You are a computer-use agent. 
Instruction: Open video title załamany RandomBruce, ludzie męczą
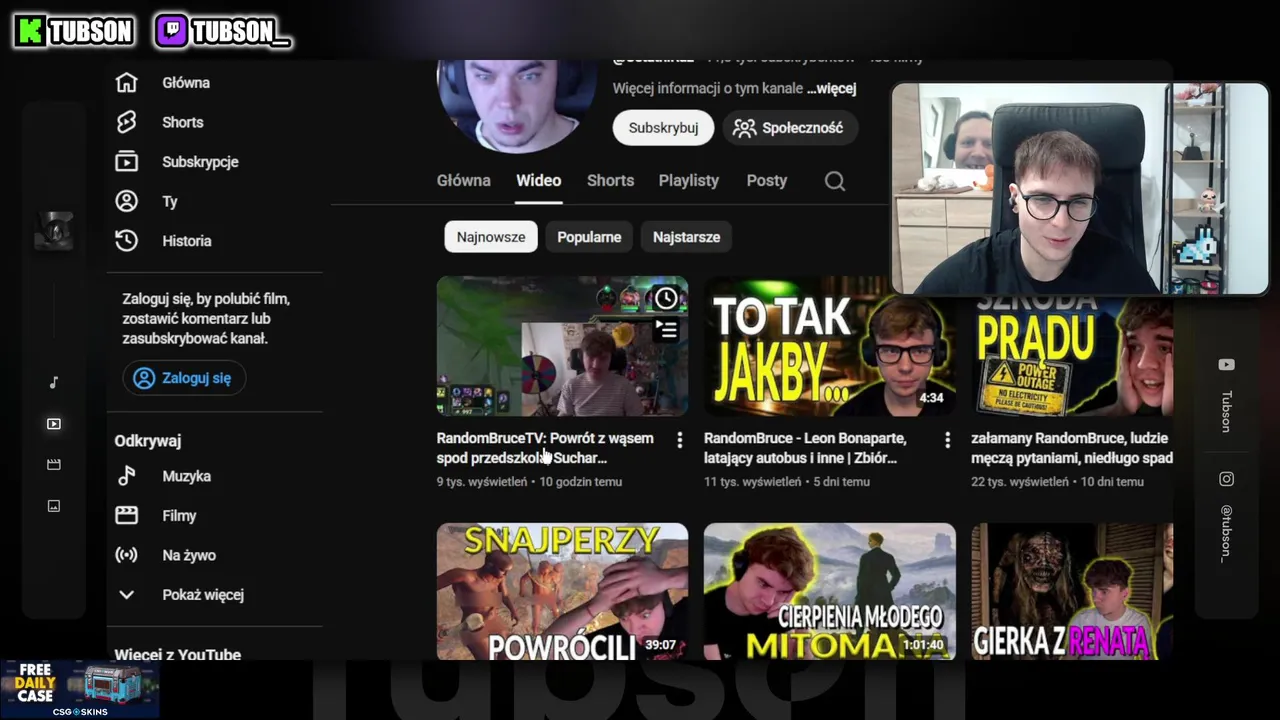(x=1071, y=448)
